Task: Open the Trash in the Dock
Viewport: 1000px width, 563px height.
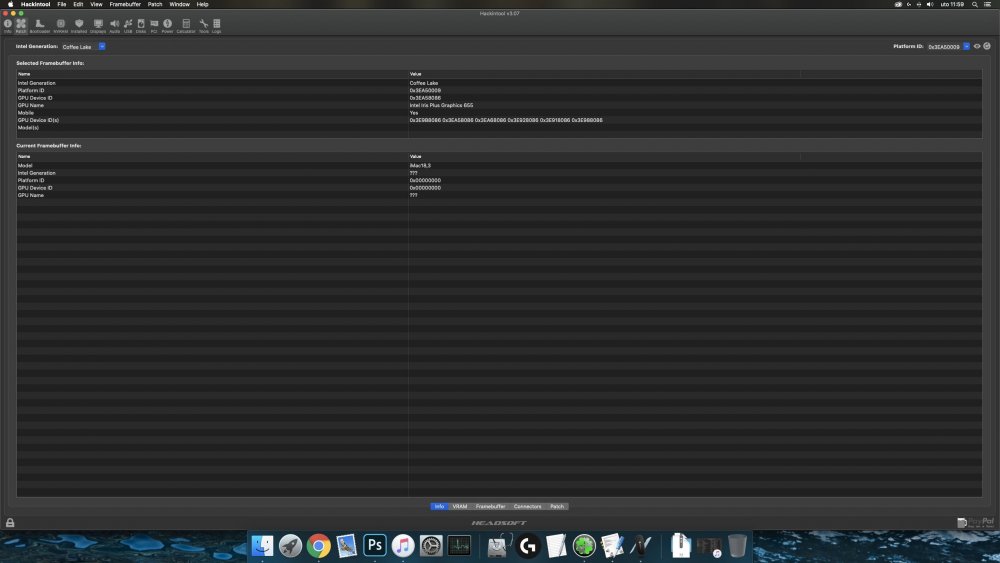Action: tap(737, 546)
